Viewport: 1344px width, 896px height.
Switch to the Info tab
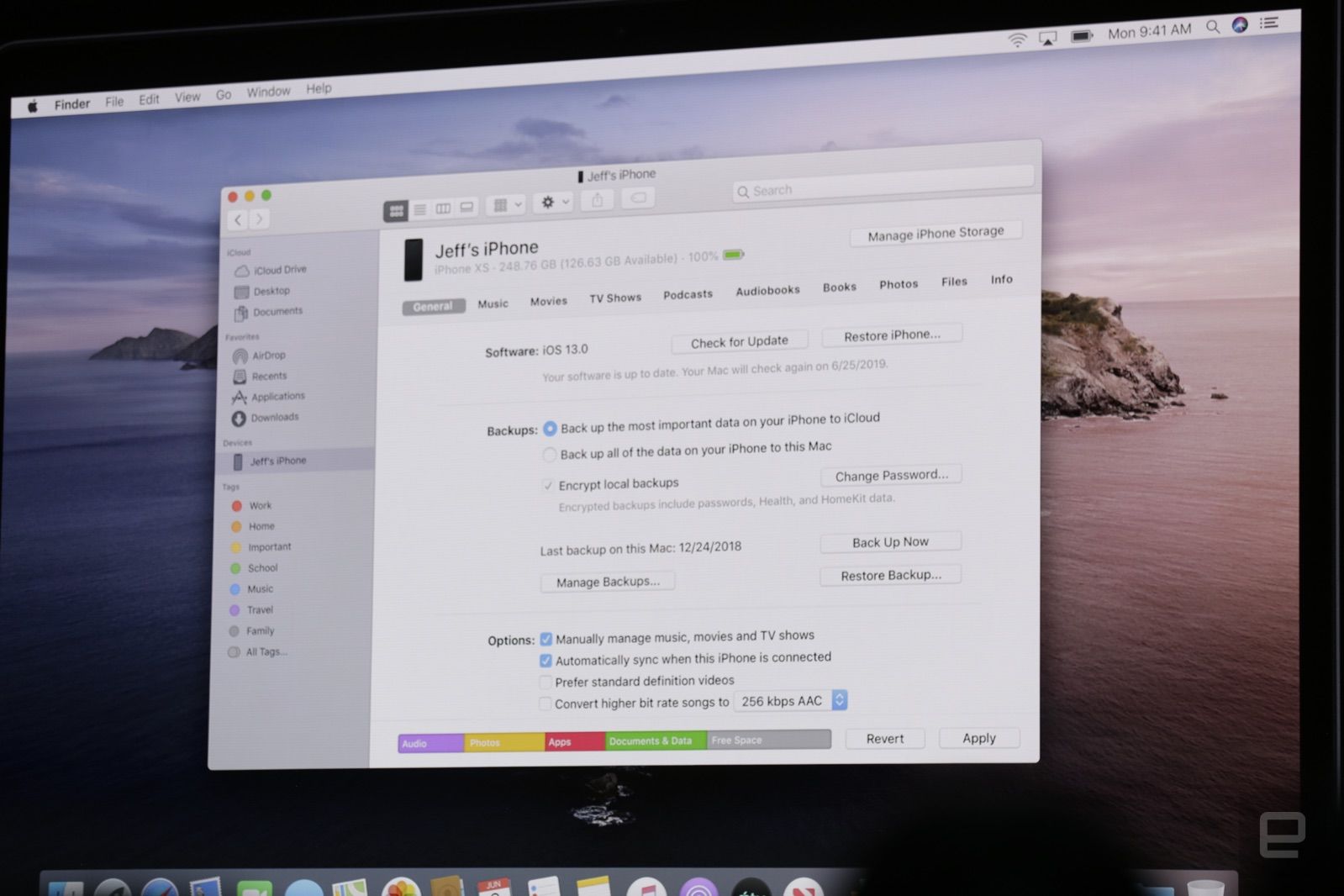1001,279
